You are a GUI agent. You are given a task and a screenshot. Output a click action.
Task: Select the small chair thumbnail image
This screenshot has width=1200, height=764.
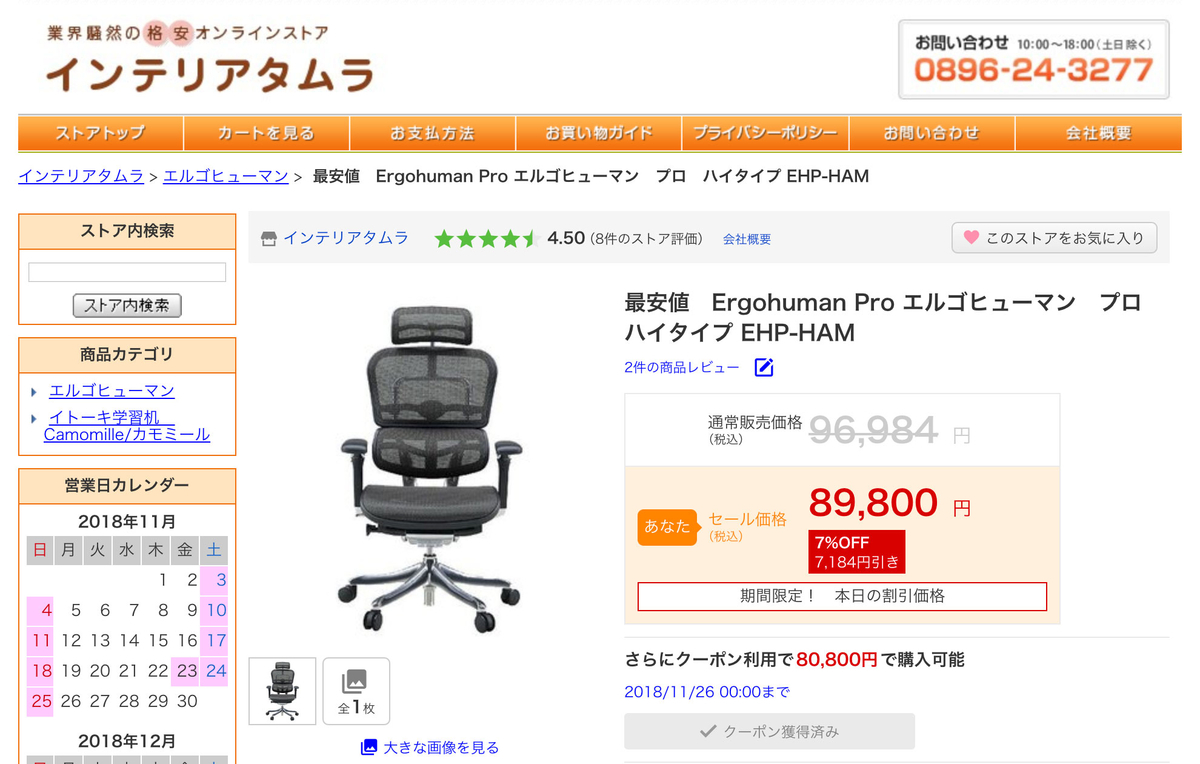282,691
